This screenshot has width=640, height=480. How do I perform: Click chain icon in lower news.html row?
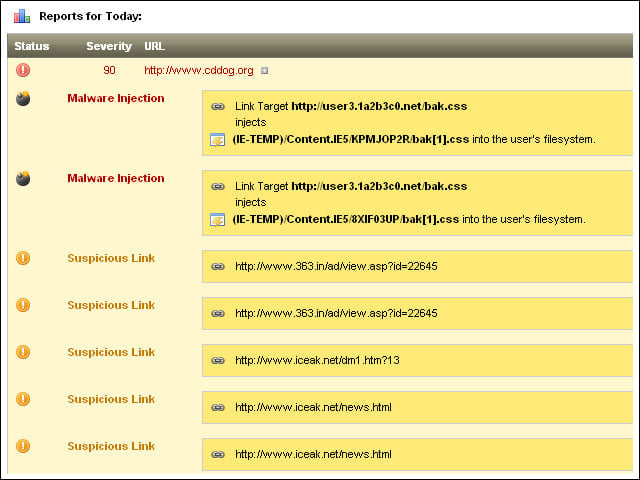pos(218,454)
